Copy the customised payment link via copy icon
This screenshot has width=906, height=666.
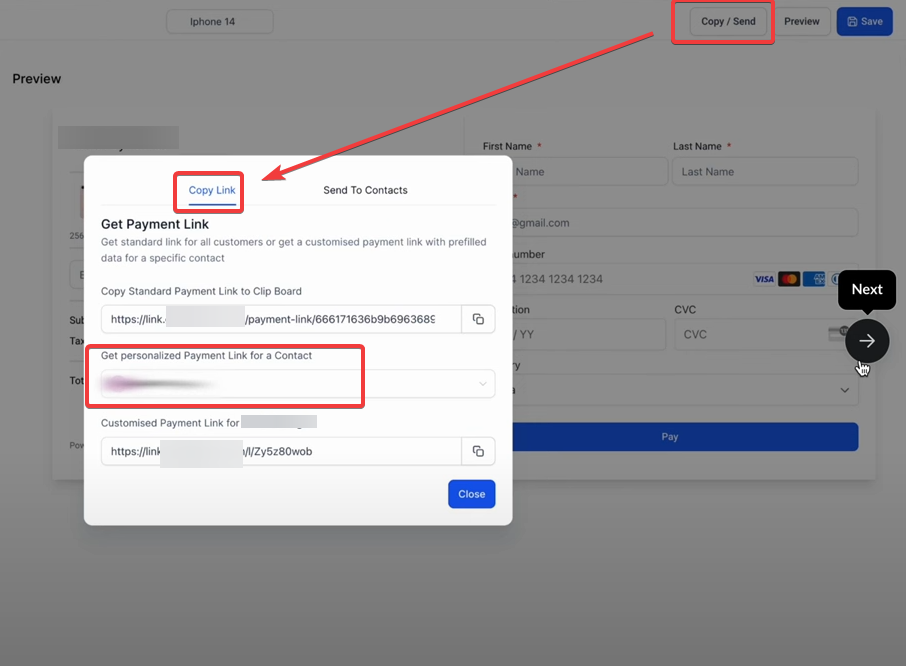pyautogui.click(x=478, y=451)
